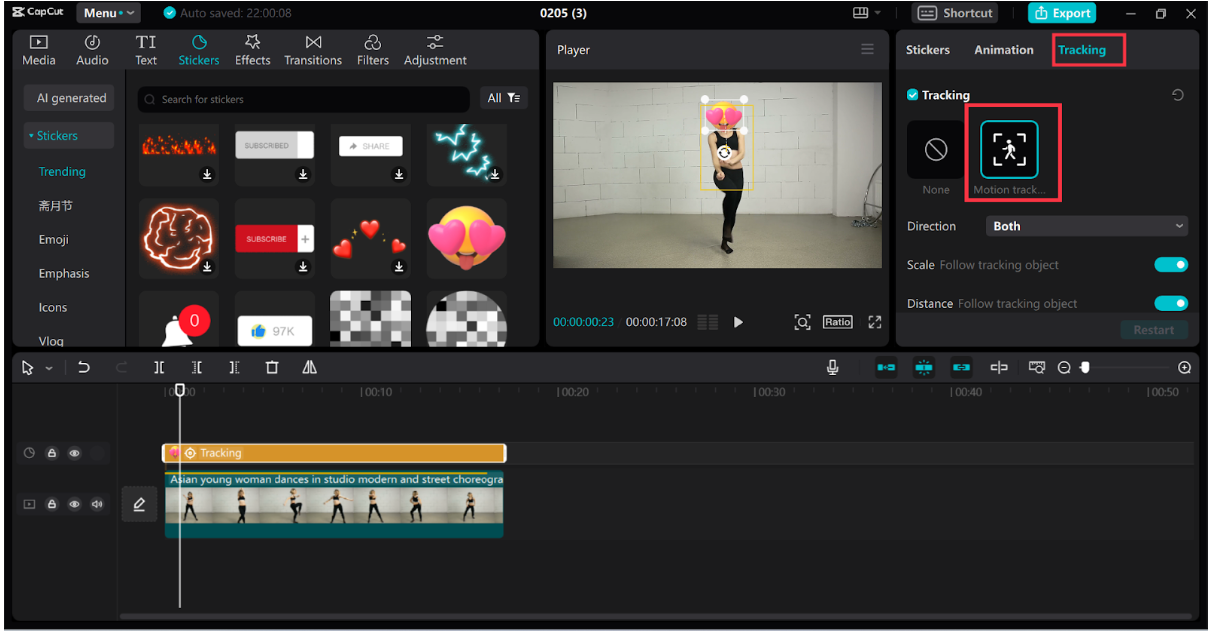The width and height of the screenshot is (1212, 634).
Task: Switch to the Animation tab
Action: coord(1004,50)
